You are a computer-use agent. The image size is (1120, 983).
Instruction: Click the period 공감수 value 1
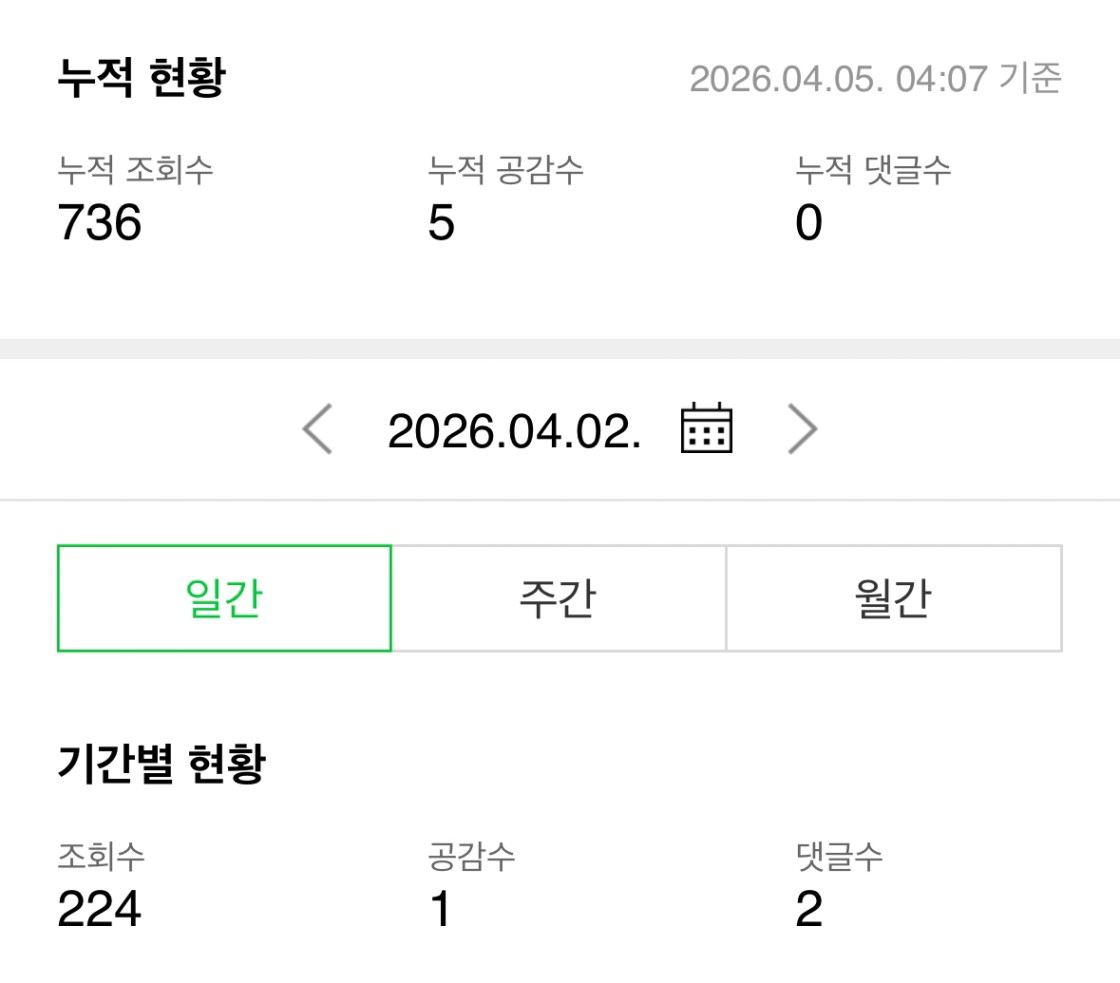pyautogui.click(x=440, y=909)
